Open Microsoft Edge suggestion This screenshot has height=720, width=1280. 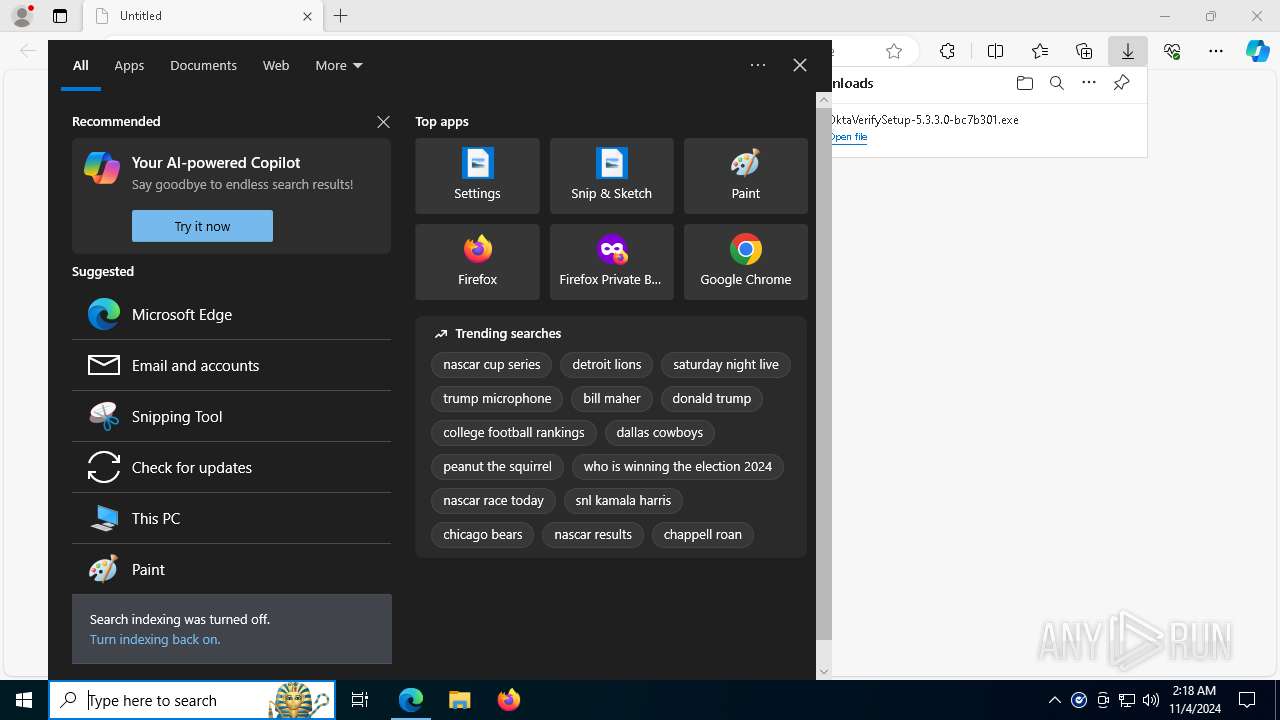231,314
